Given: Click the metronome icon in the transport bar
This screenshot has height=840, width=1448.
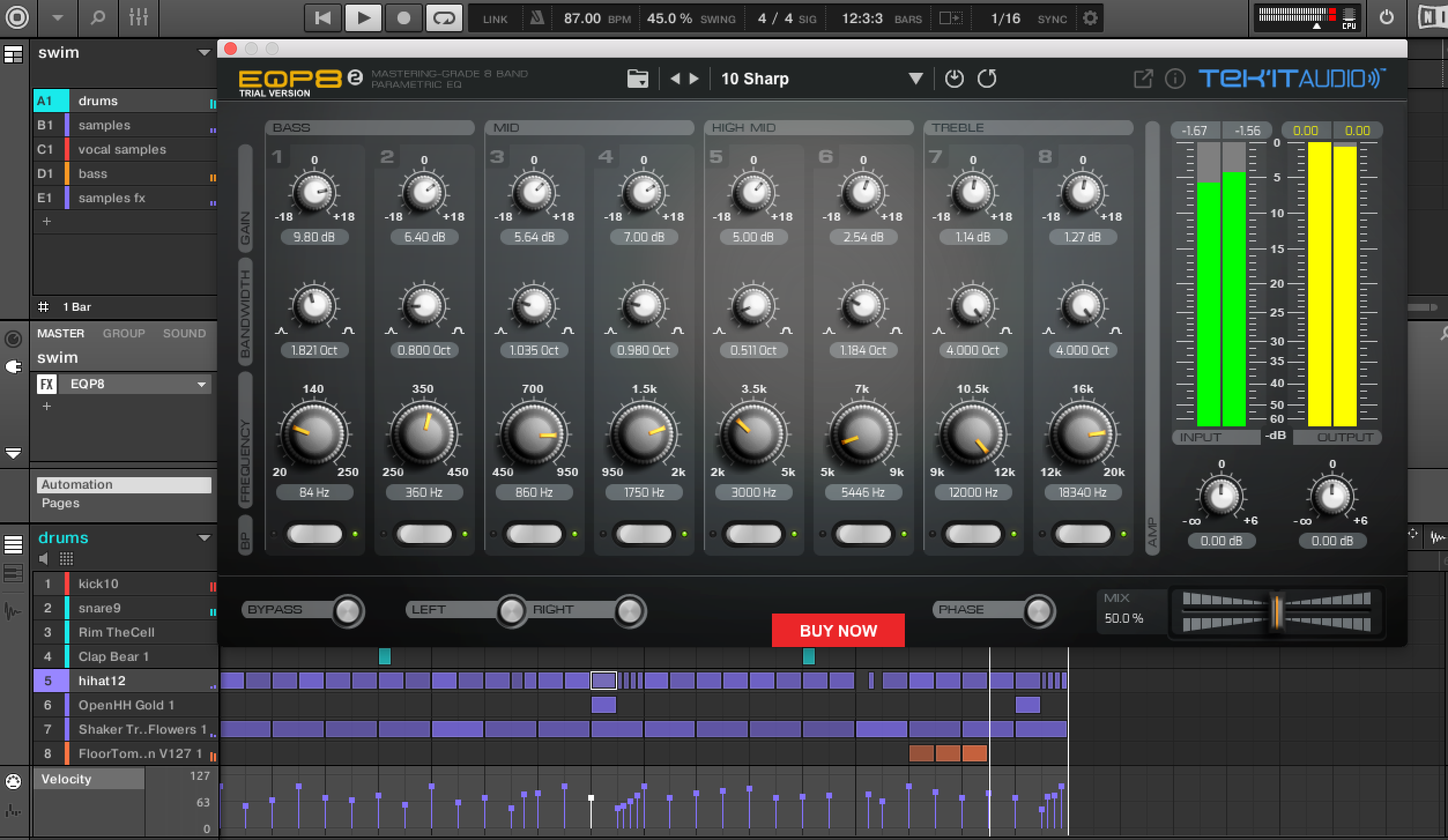Looking at the screenshot, I should [537, 18].
